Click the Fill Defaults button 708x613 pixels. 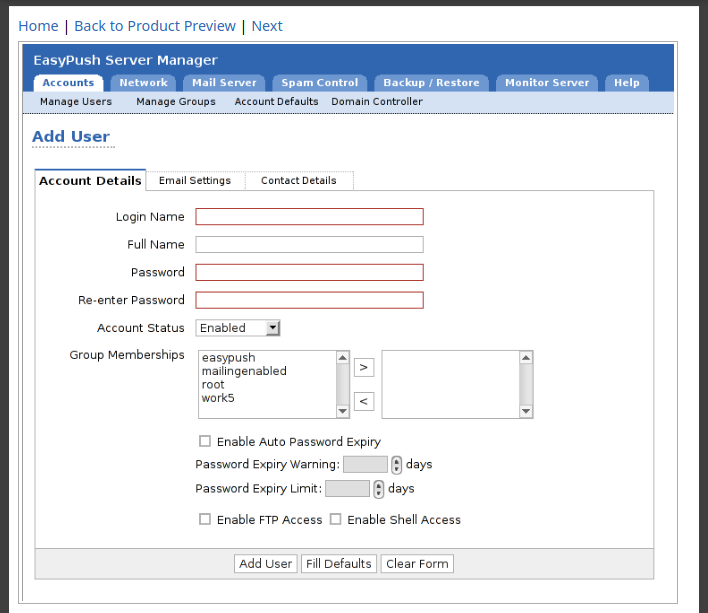click(339, 564)
